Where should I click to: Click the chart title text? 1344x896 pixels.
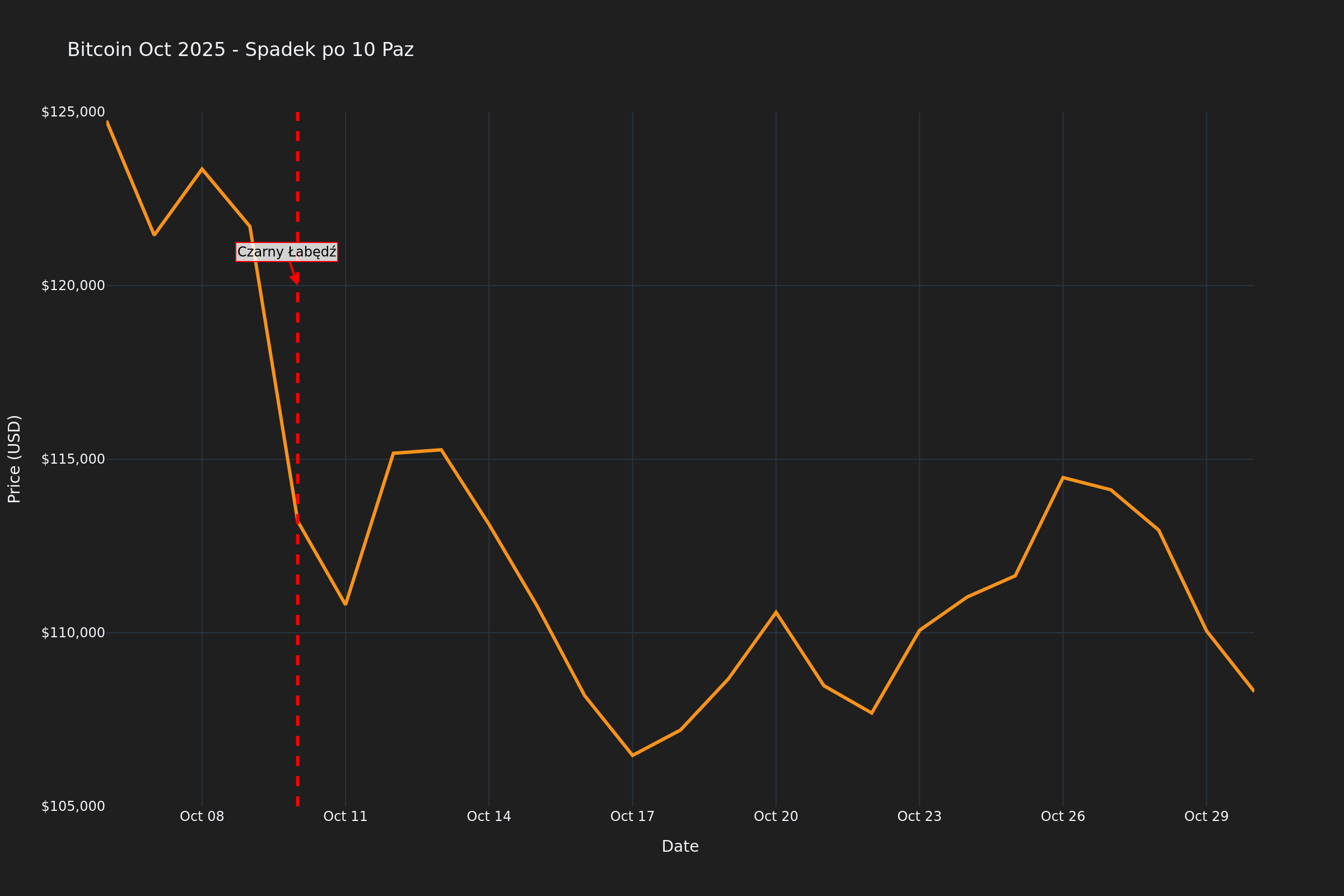(240, 50)
